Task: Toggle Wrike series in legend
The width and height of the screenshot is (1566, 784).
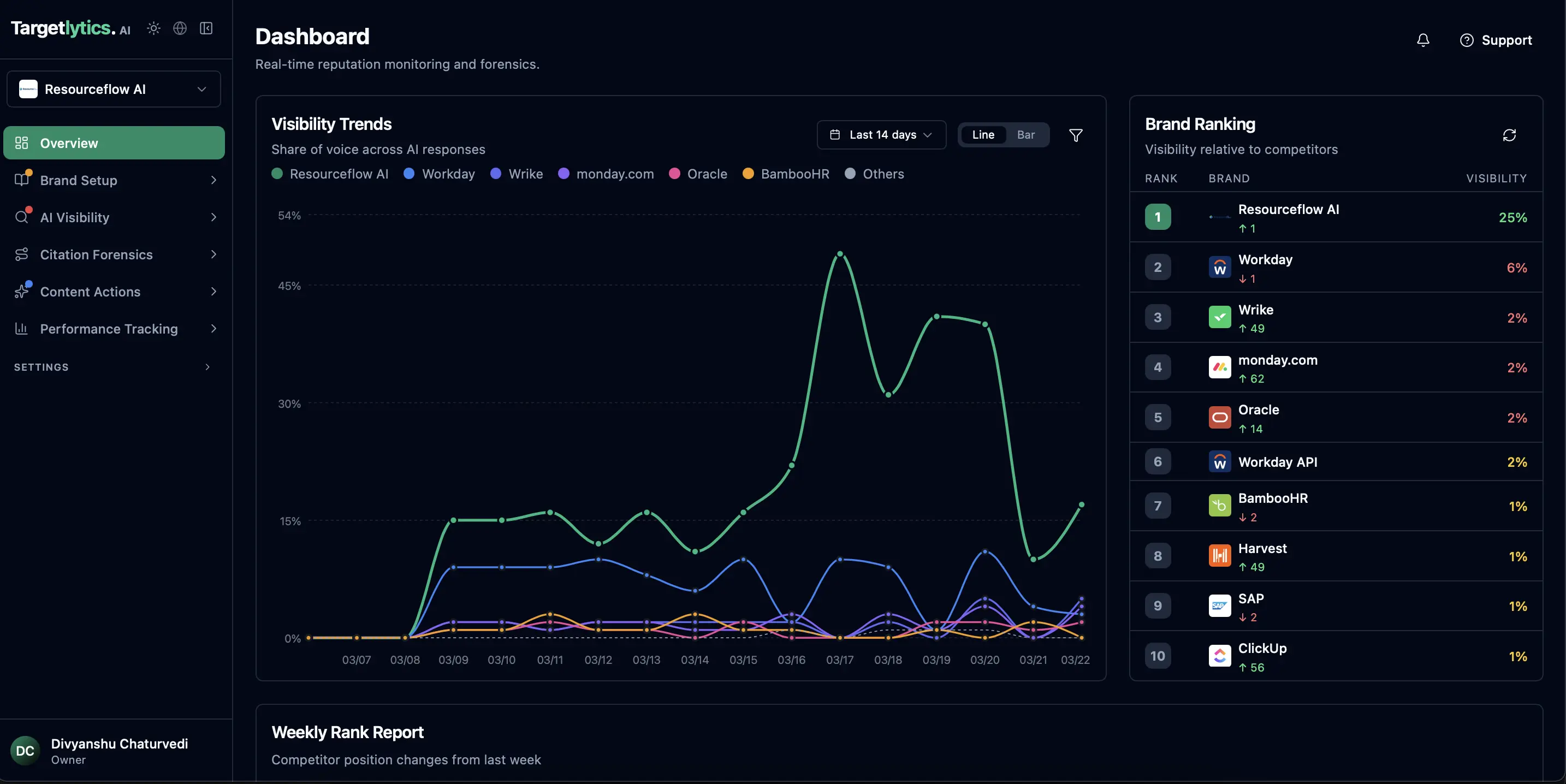Action: 517,174
